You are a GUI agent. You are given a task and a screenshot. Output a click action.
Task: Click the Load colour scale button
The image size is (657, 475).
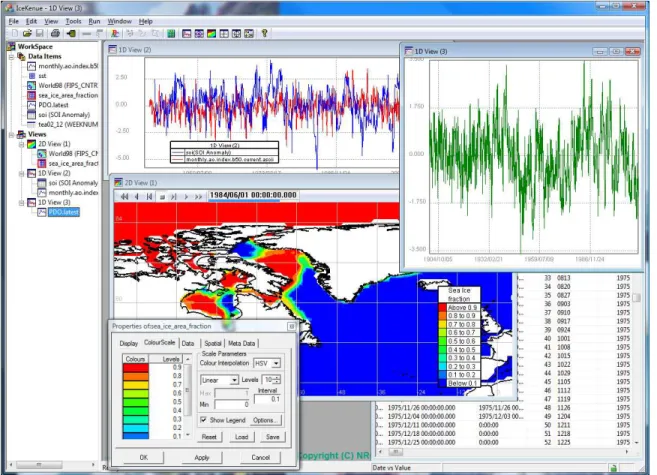tap(241, 437)
